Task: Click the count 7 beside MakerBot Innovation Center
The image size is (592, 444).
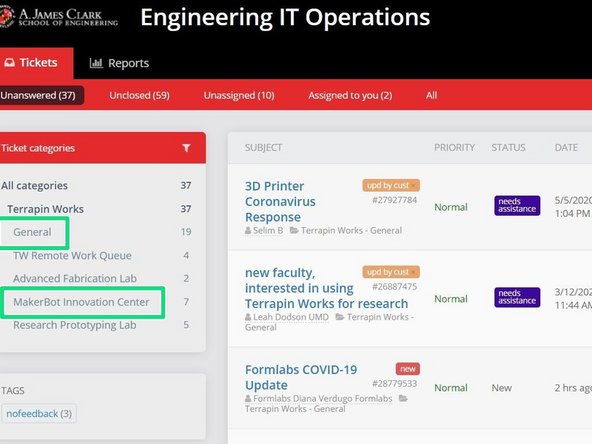Action: click(x=186, y=302)
